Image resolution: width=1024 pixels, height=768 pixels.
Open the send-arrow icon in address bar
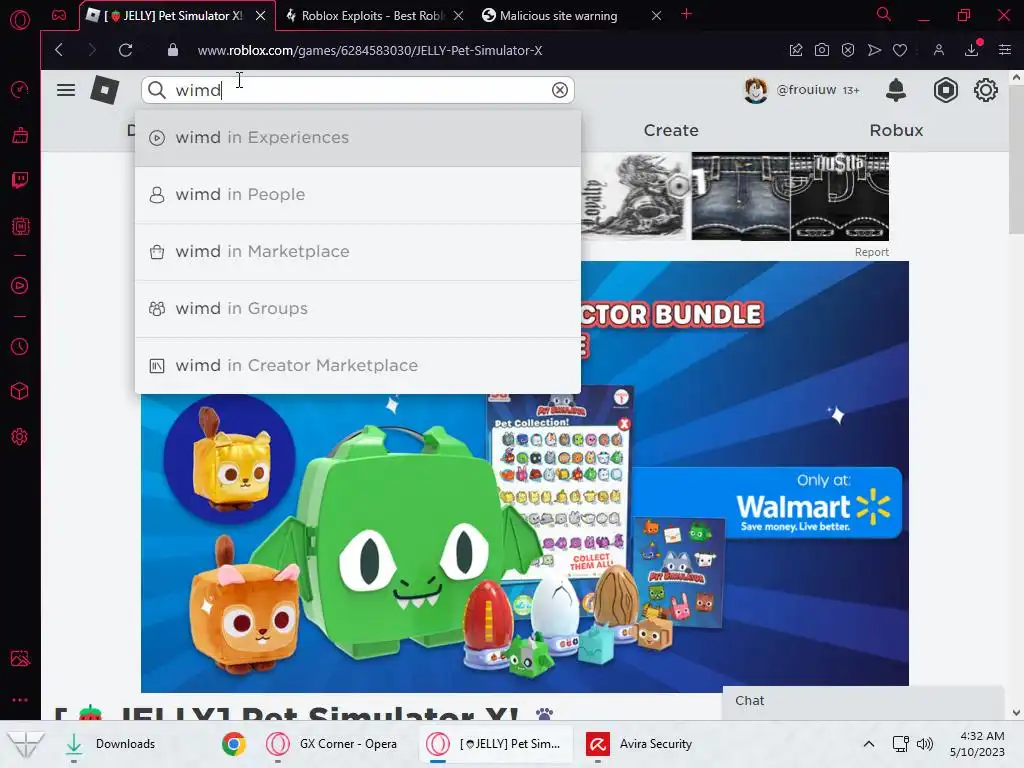tap(874, 50)
